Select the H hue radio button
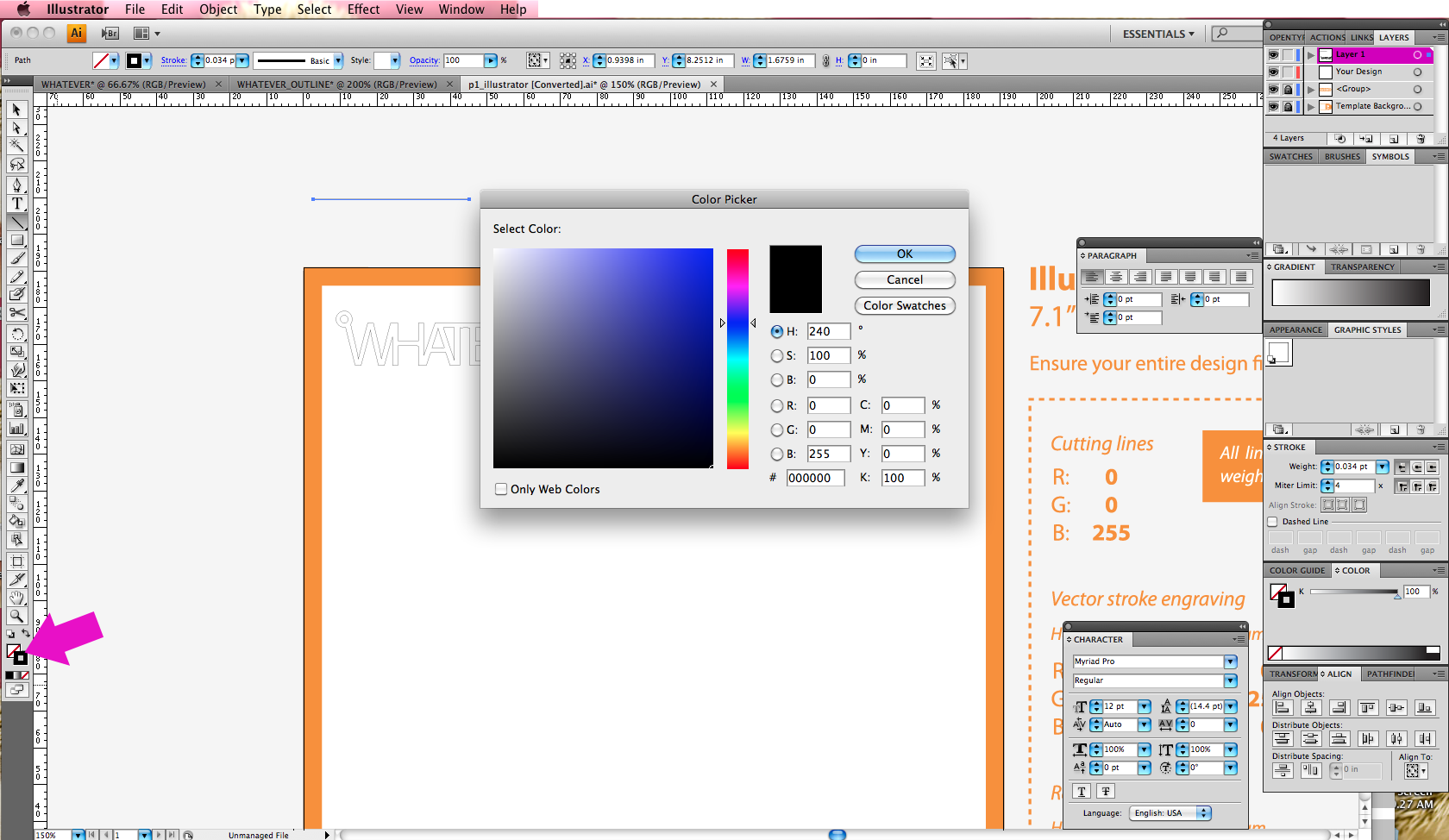 coord(777,331)
